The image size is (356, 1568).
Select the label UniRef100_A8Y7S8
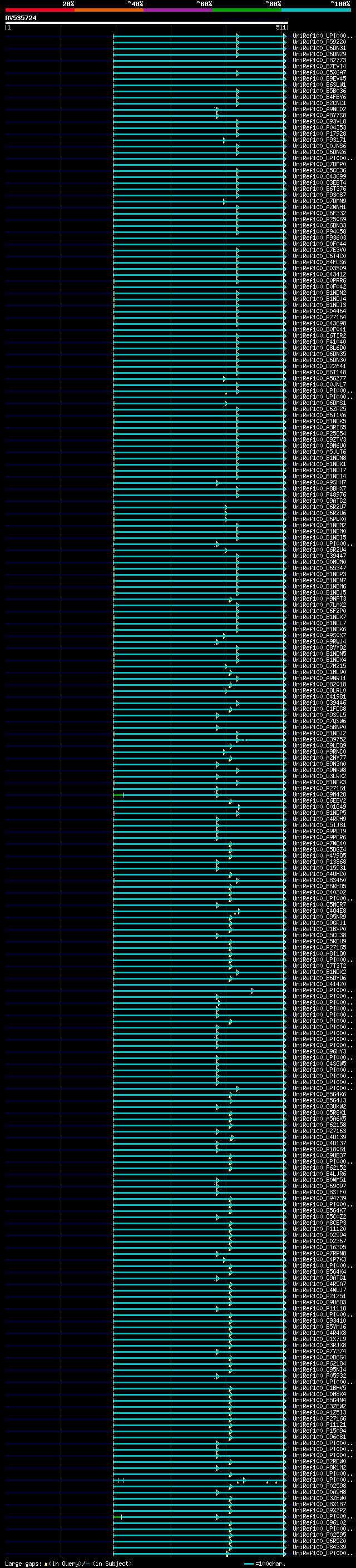tap(319, 116)
